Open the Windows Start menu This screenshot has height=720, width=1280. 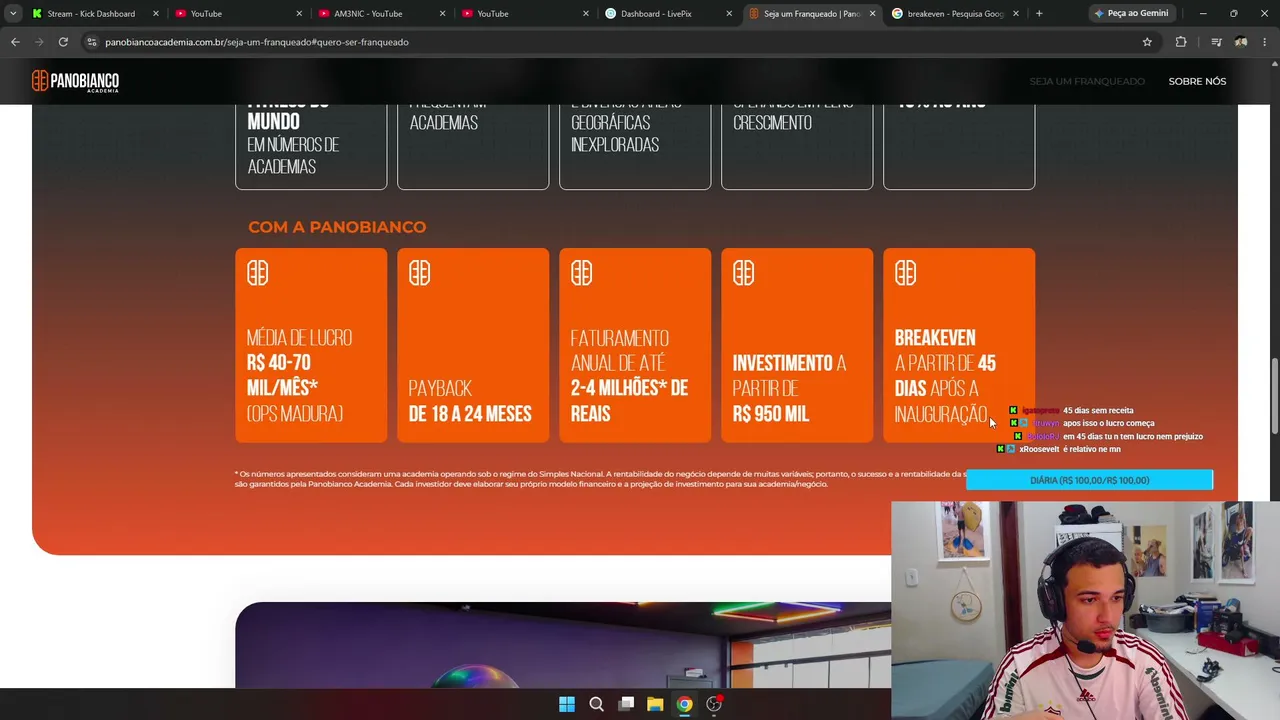click(x=567, y=704)
